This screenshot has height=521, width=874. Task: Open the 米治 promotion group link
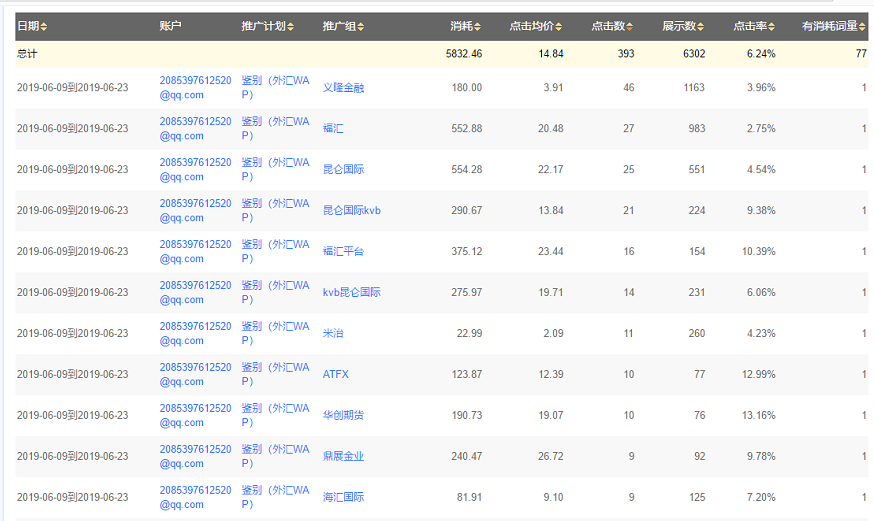(x=333, y=333)
